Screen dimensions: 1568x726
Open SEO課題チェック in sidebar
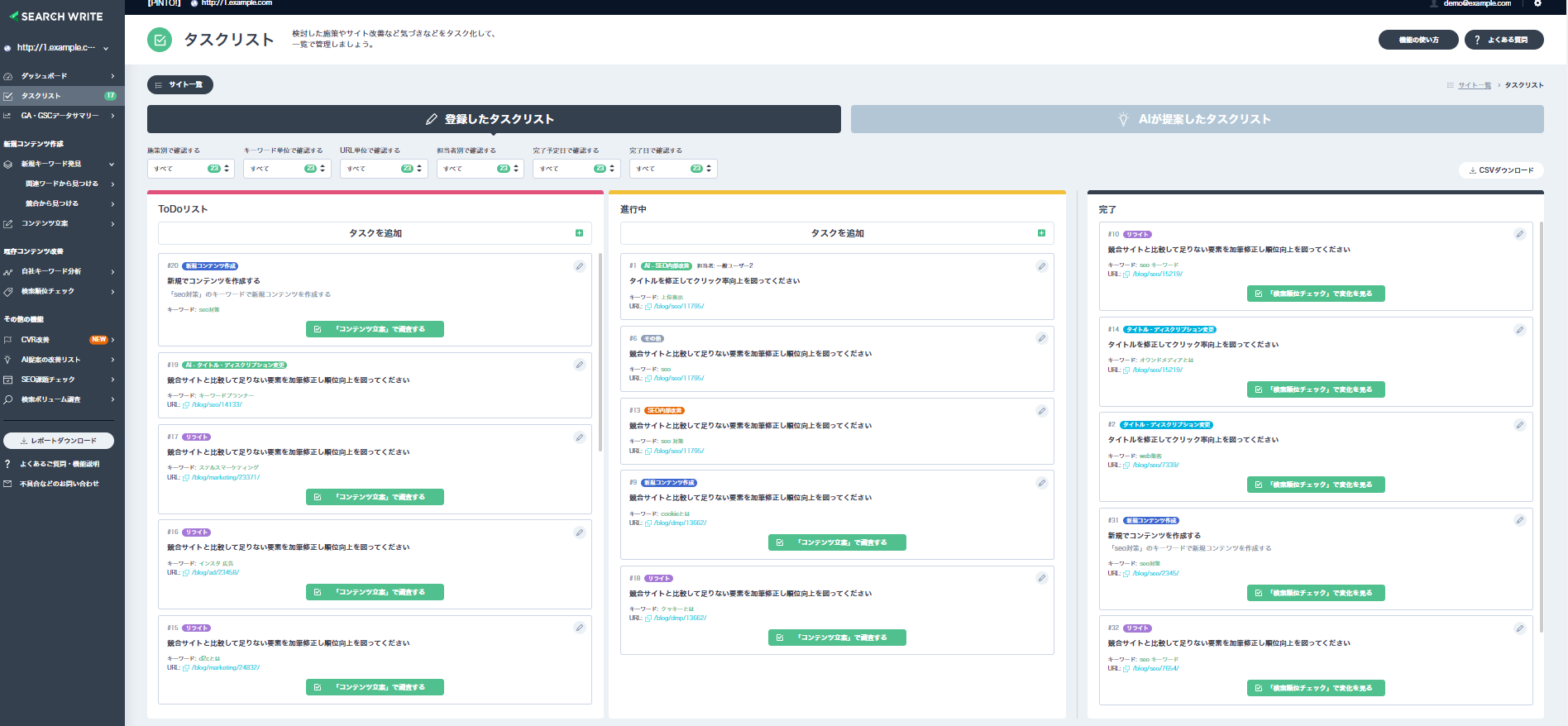coord(62,380)
